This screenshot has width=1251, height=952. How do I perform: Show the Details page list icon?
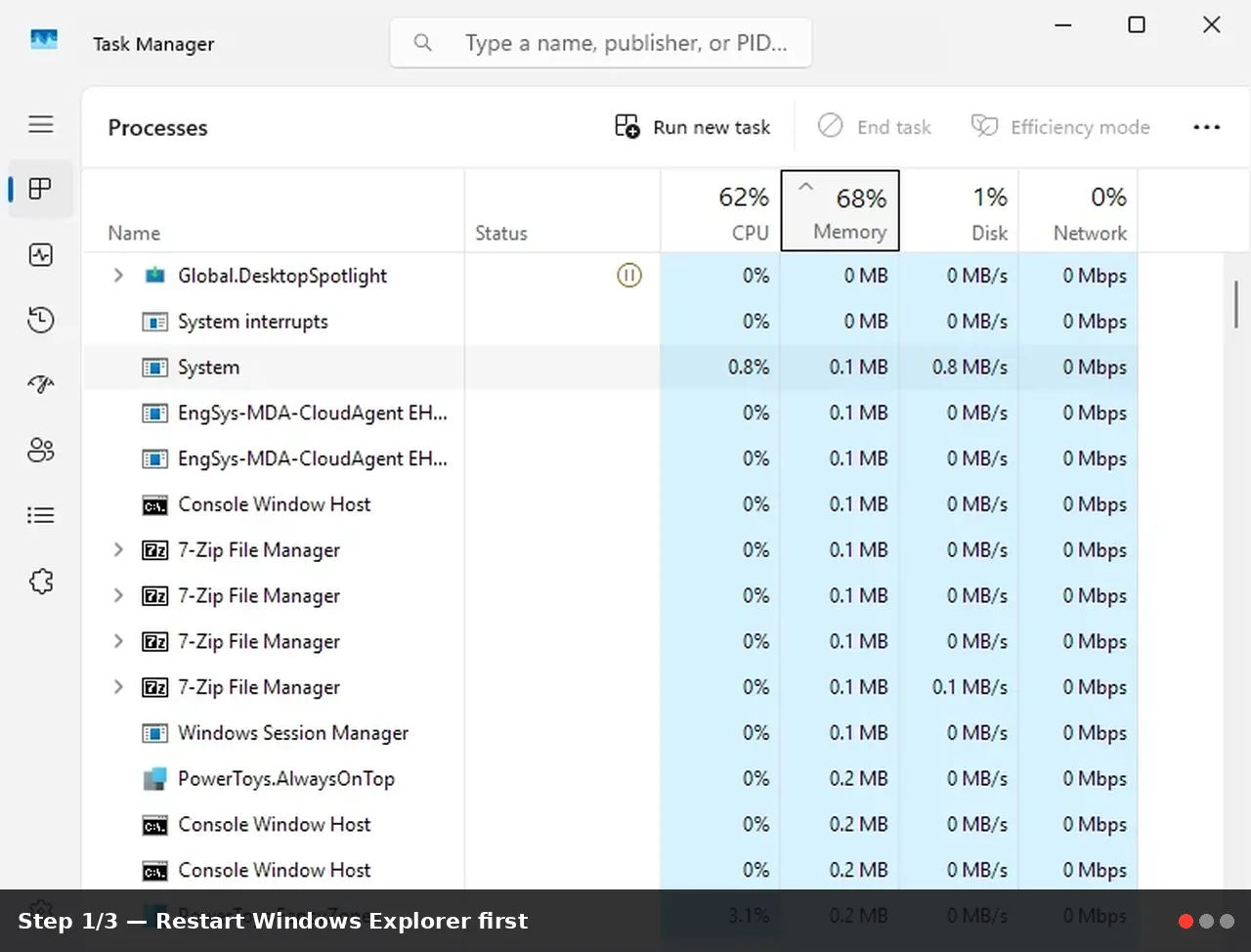[x=41, y=515]
